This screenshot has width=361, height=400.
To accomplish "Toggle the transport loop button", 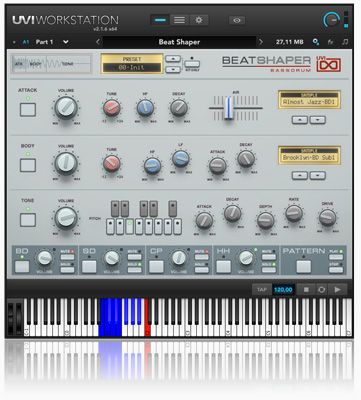I will [x=321, y=289].
